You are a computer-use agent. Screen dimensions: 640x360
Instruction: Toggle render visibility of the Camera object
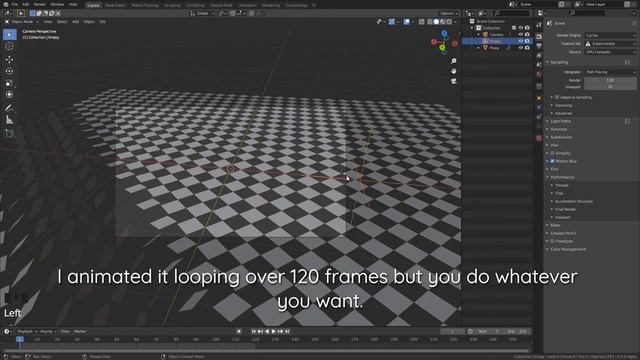(527, 34)
